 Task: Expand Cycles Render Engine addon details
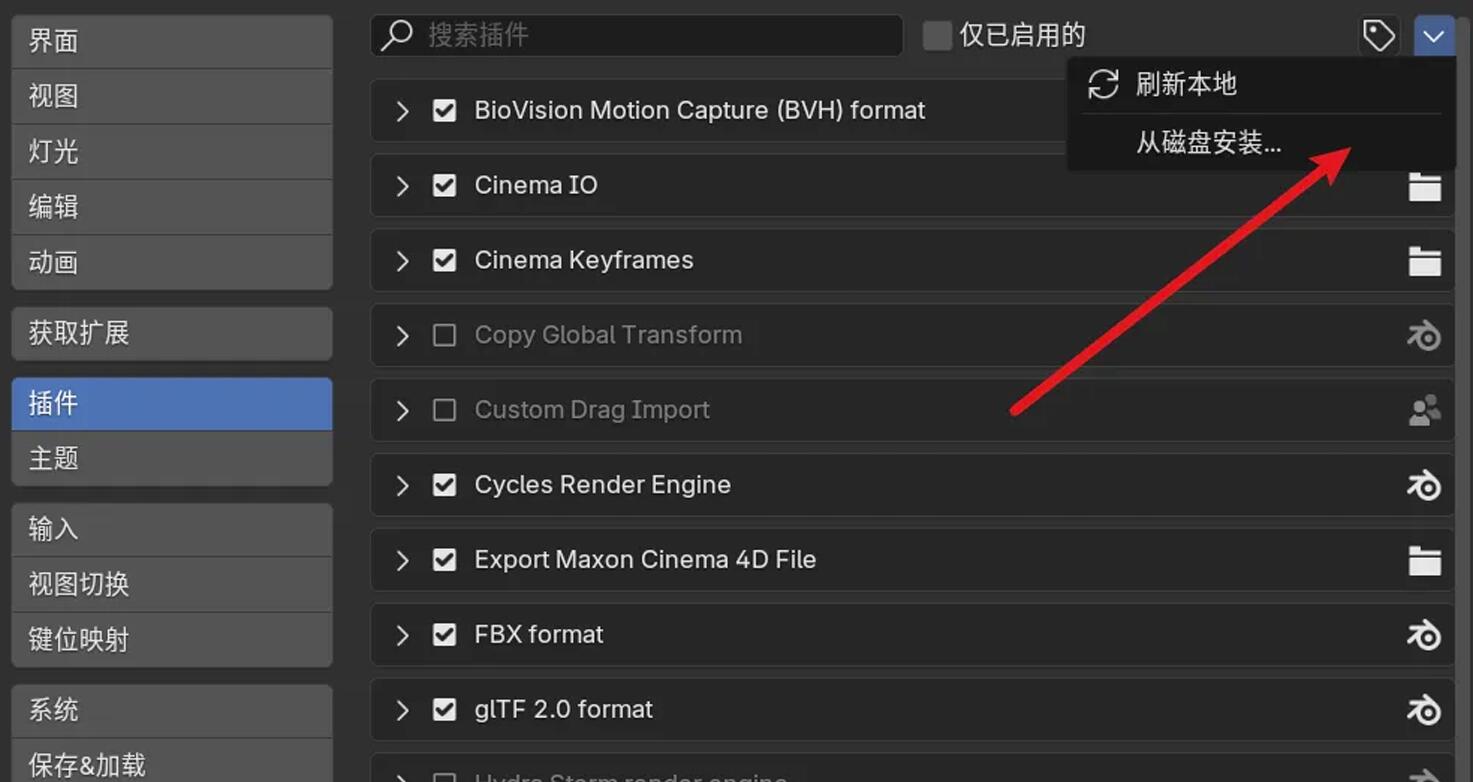point(402,485)
